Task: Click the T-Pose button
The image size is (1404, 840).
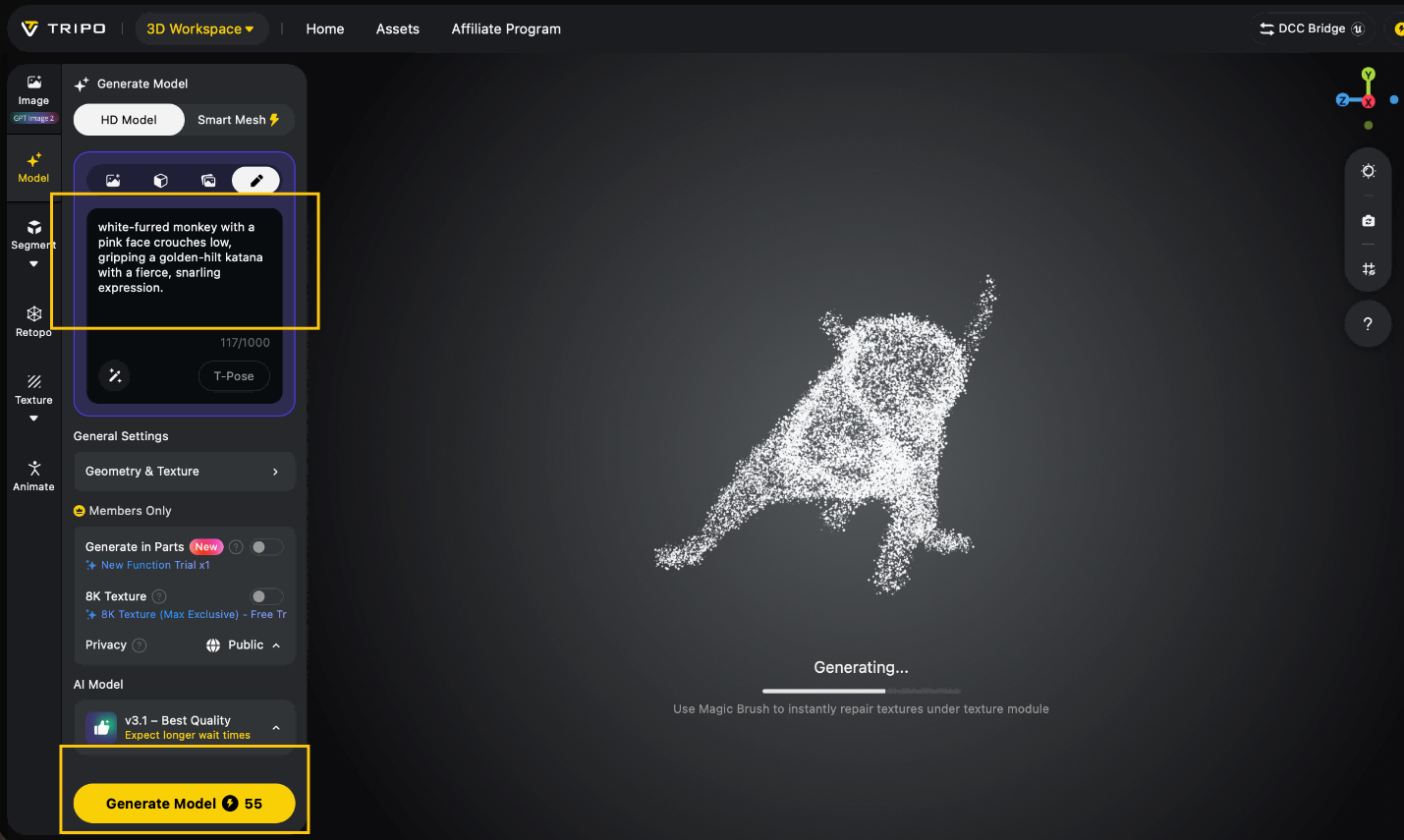Action: 234,376
